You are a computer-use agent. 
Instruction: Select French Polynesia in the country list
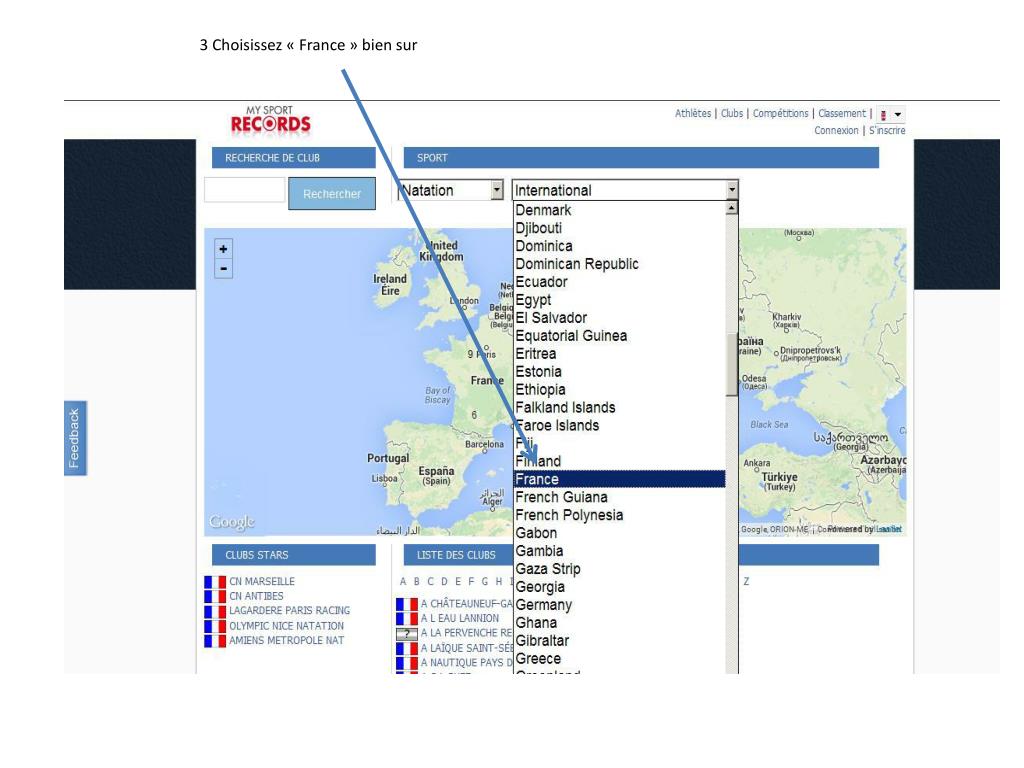point(619,515)
